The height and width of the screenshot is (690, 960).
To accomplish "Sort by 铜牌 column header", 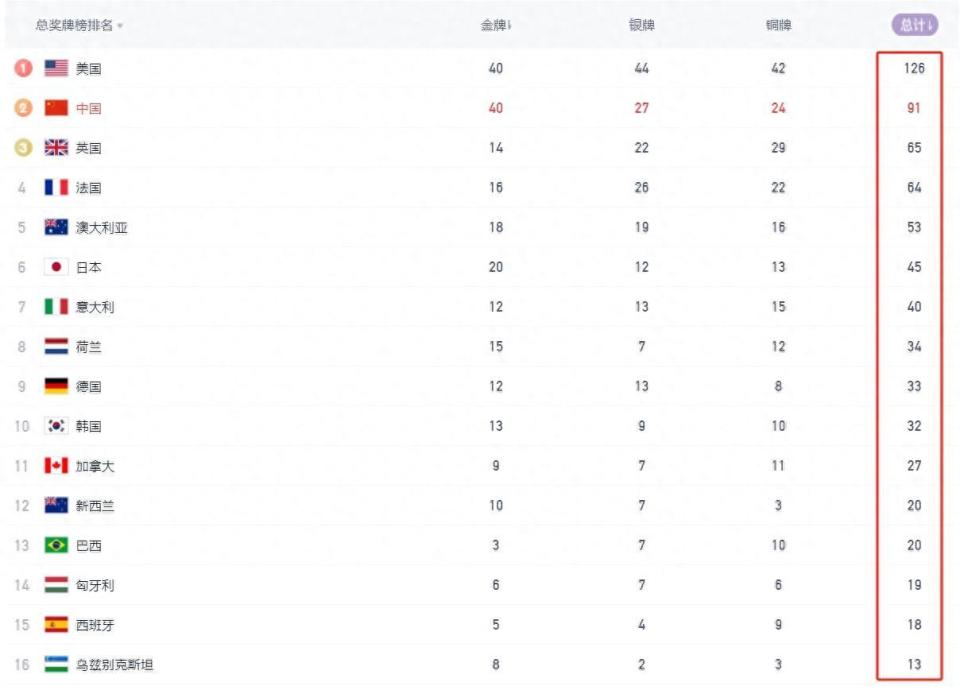I will pos(779,25).
